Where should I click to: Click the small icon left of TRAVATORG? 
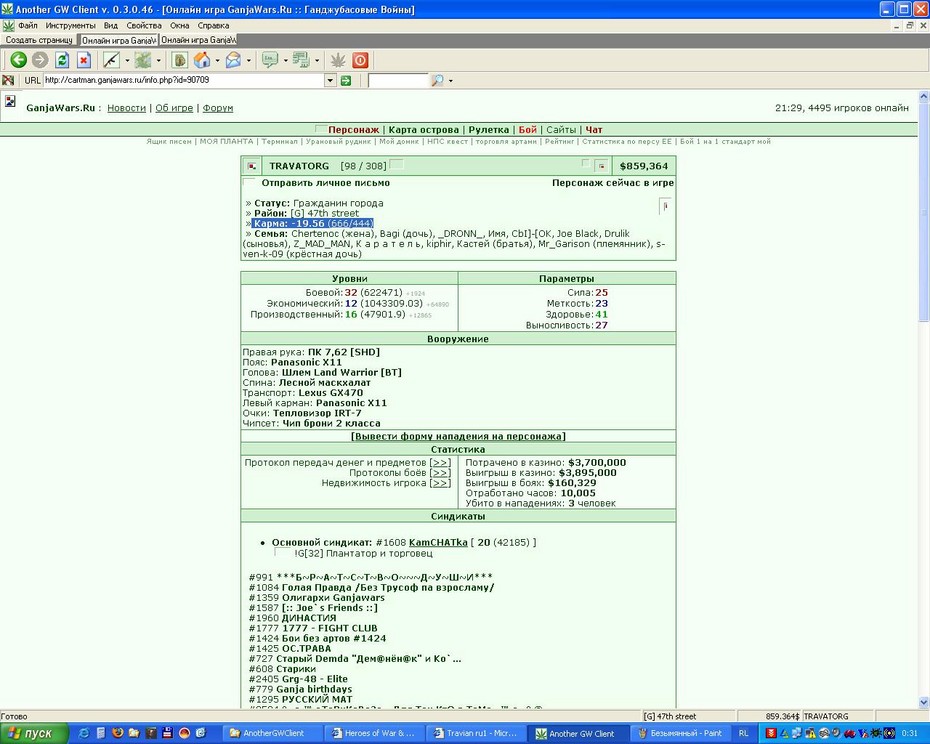252,166
